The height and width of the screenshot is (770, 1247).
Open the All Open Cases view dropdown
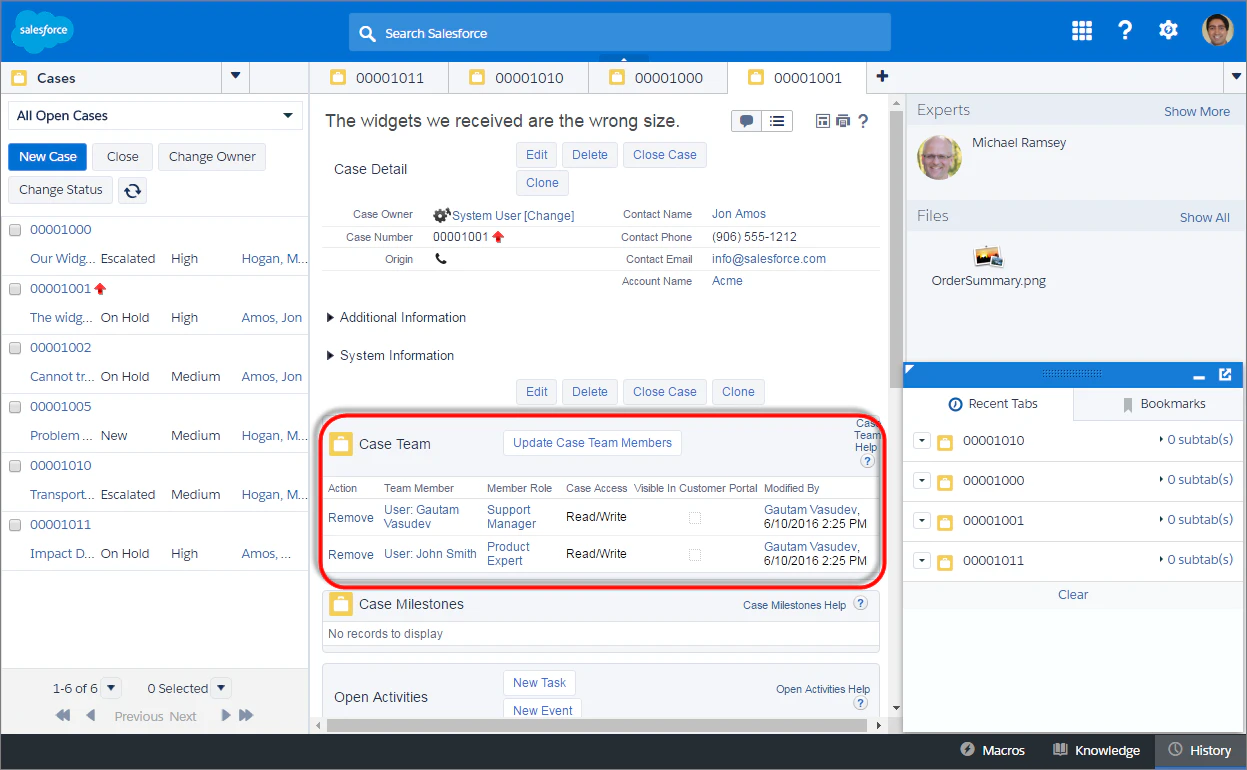click(x=155, y=115)
